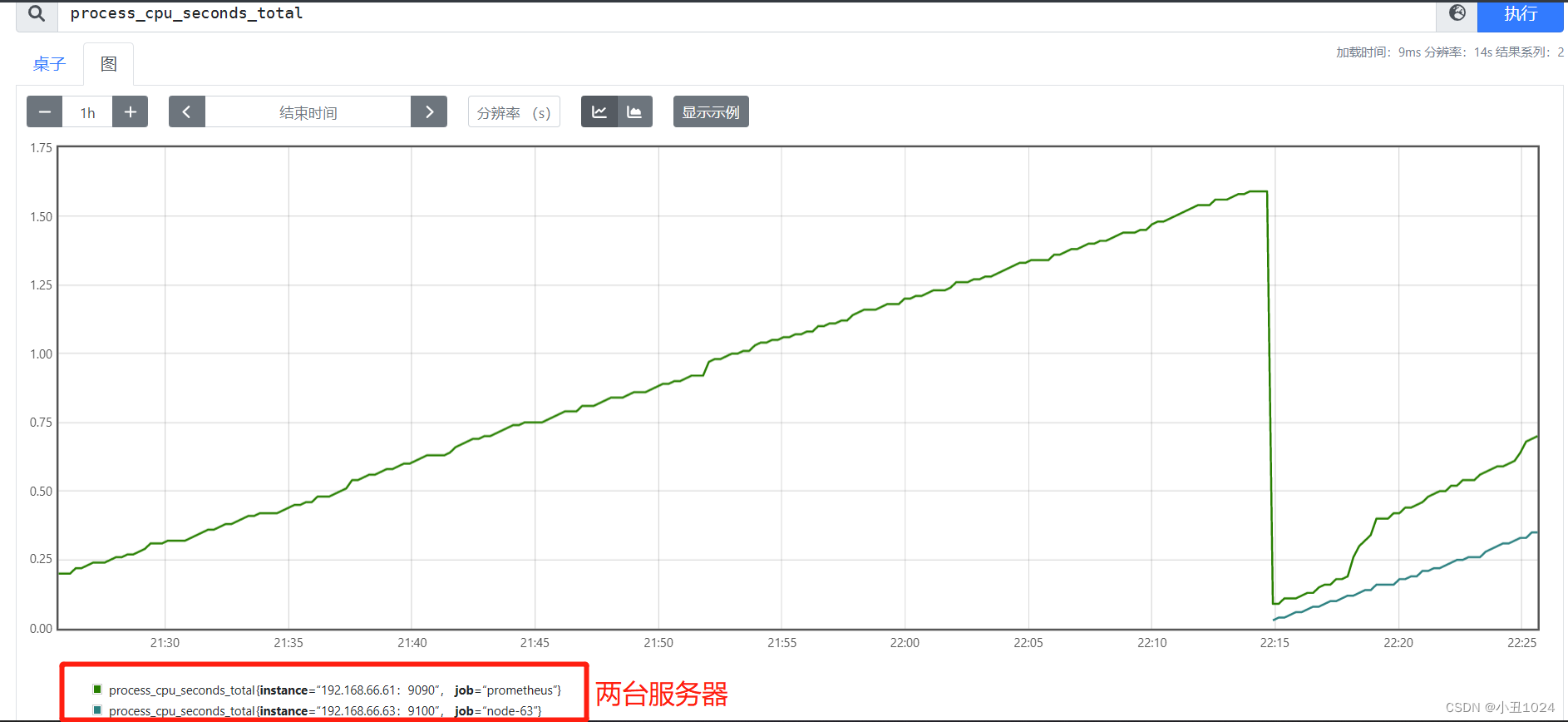Select legend entry for job prometheus
1568x722 pixels.
tap(335, 690)
